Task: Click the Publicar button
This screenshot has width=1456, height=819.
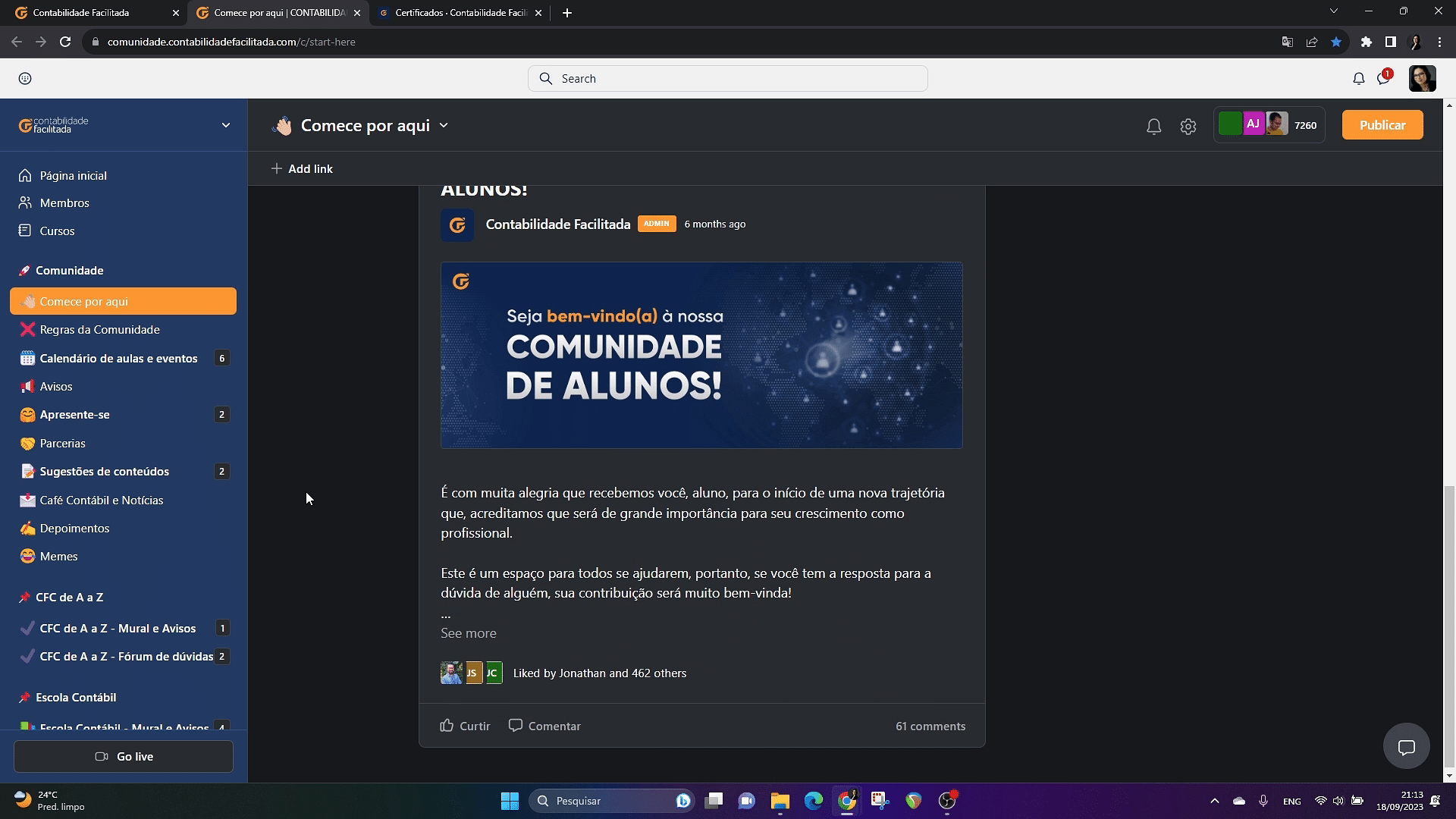Action: 1382,125
